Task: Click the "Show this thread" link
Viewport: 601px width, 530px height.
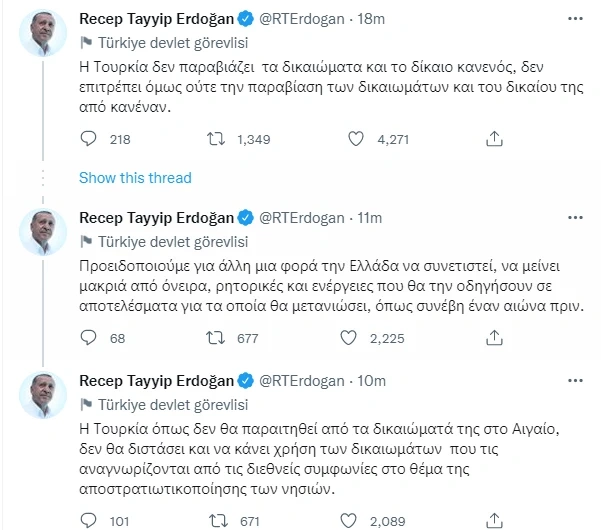Action: (134, 178)
